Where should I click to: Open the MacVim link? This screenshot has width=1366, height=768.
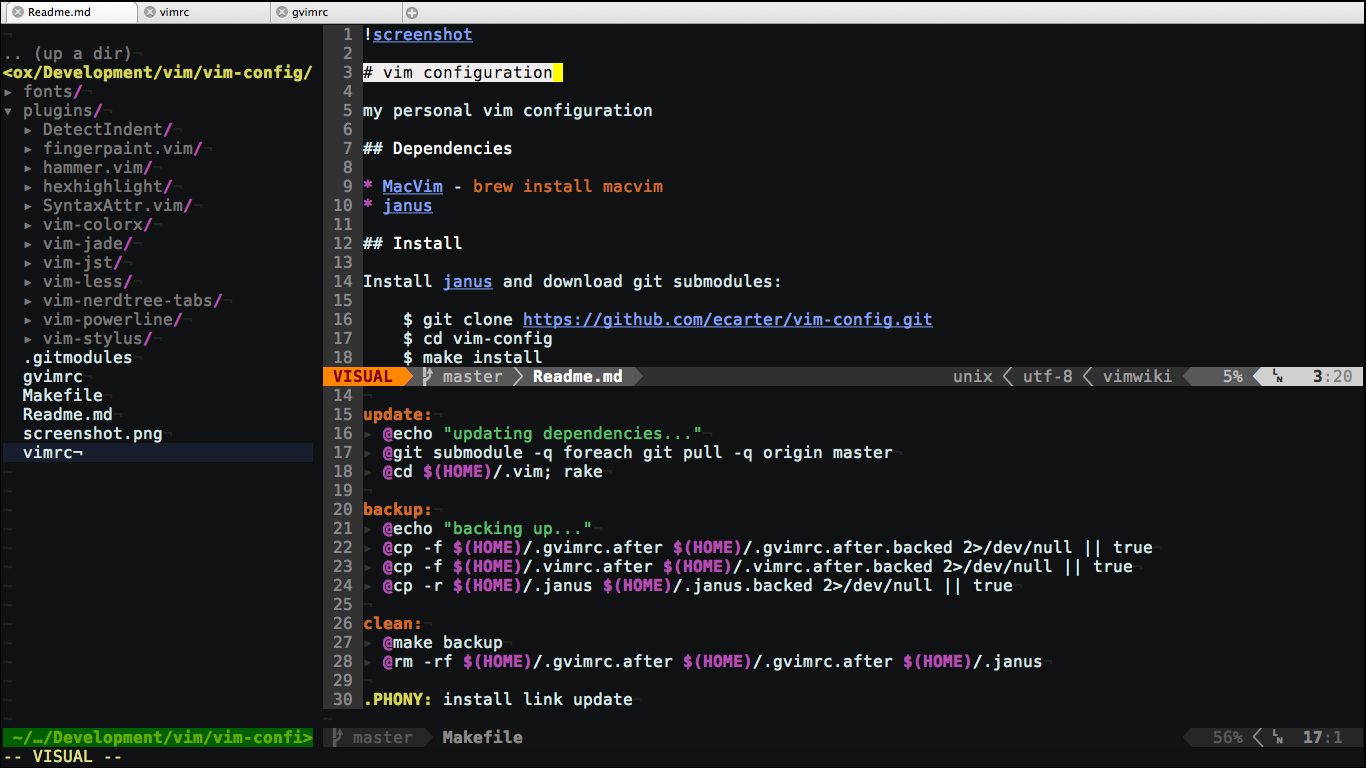[x=412, y=186]
